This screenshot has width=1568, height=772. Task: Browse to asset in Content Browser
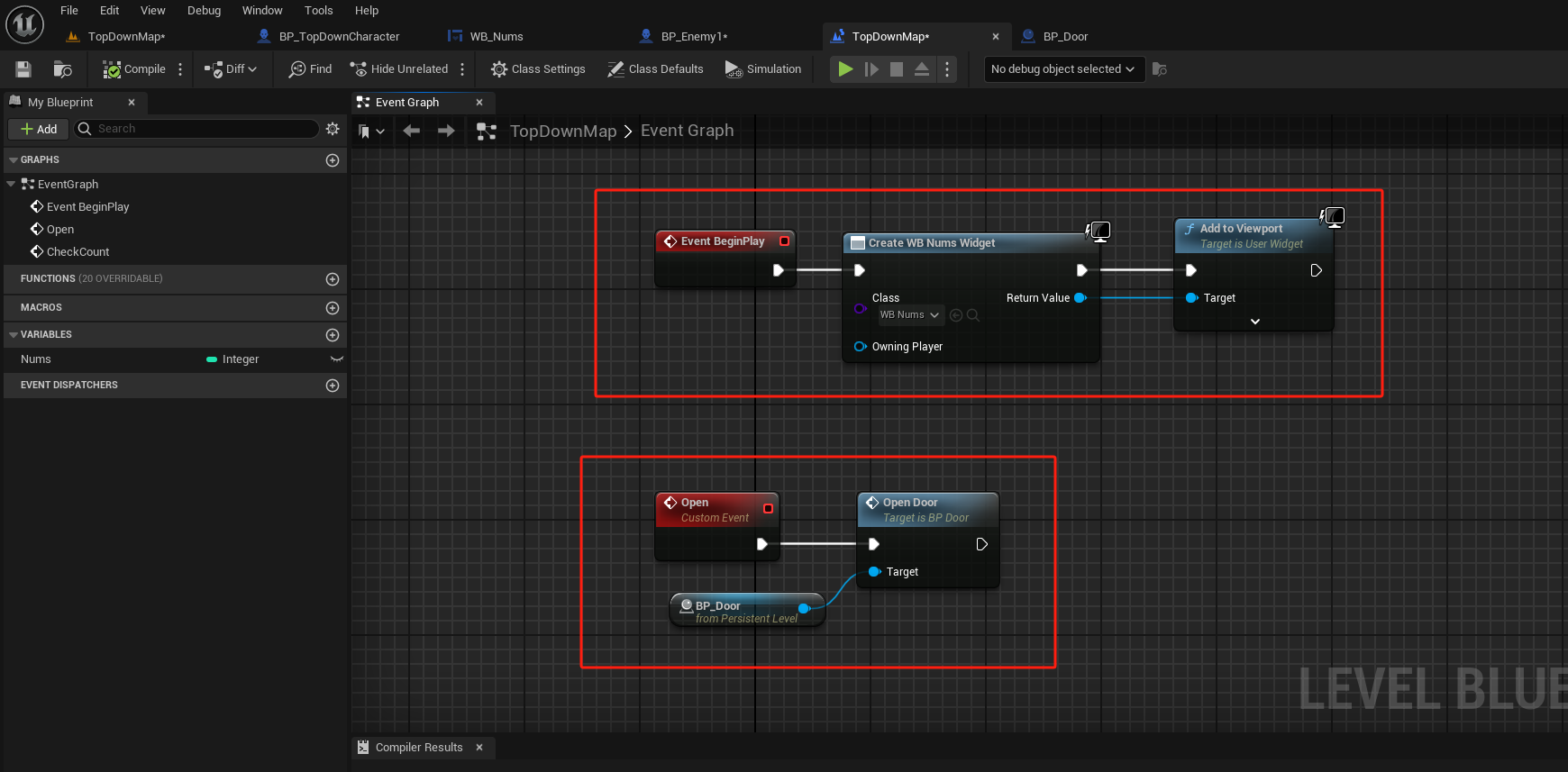tap(62, 69)
